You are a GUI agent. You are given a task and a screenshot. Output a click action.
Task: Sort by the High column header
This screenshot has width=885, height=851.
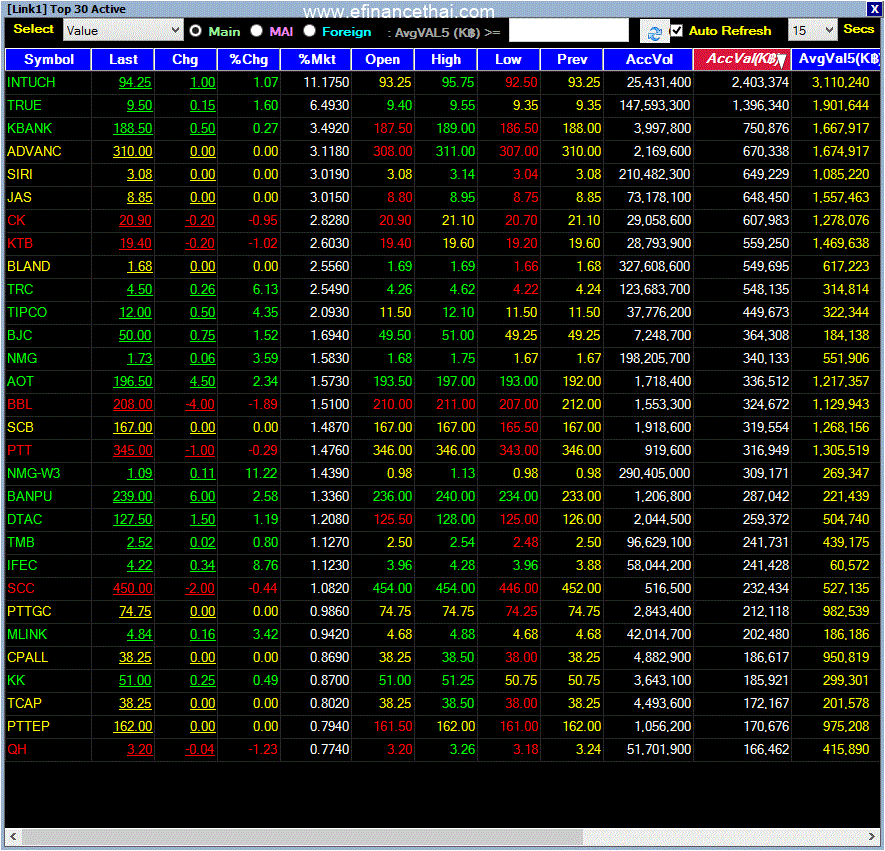point(446,59)
